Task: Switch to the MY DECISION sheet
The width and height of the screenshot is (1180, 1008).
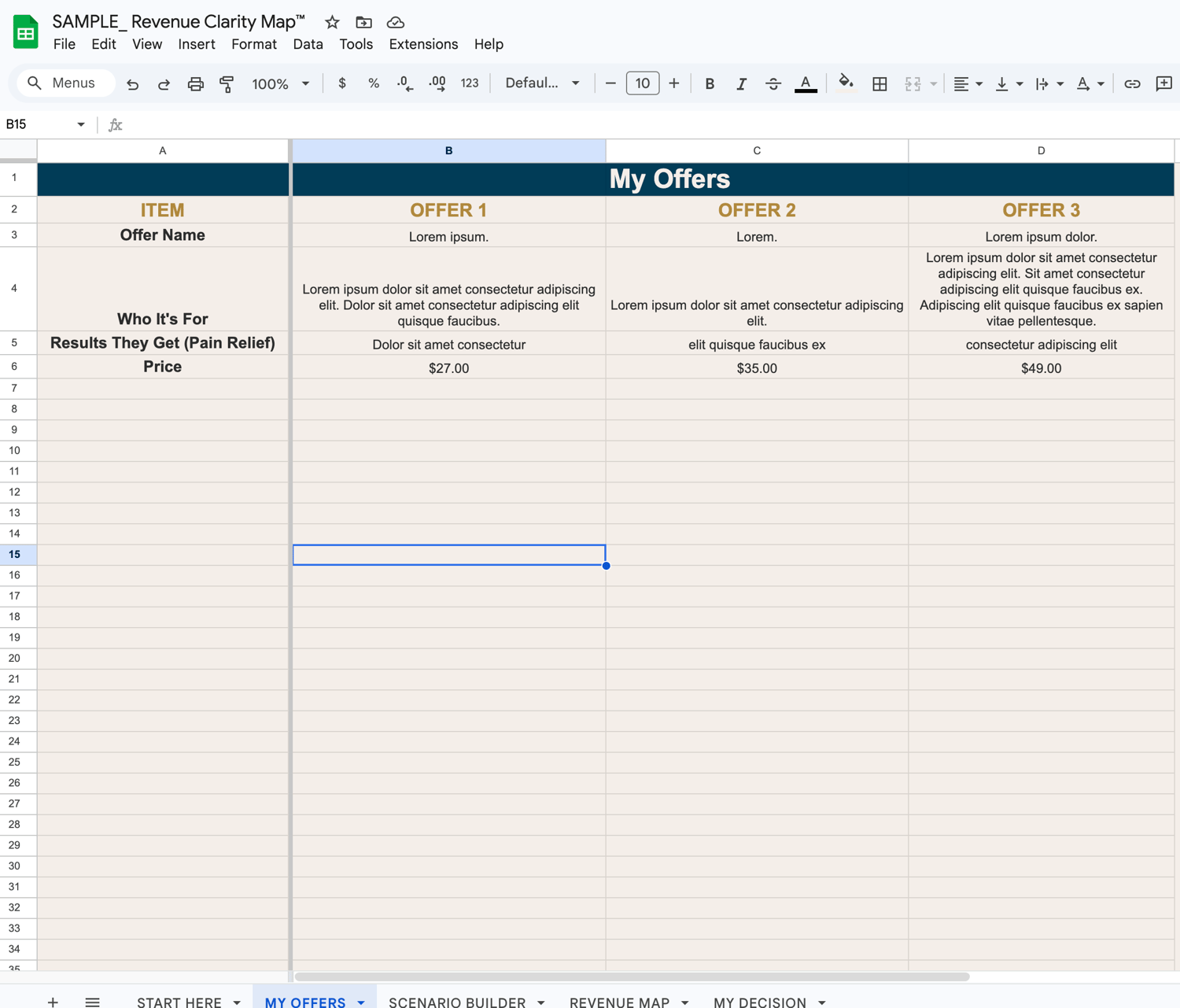Action: coord(760,1002)
